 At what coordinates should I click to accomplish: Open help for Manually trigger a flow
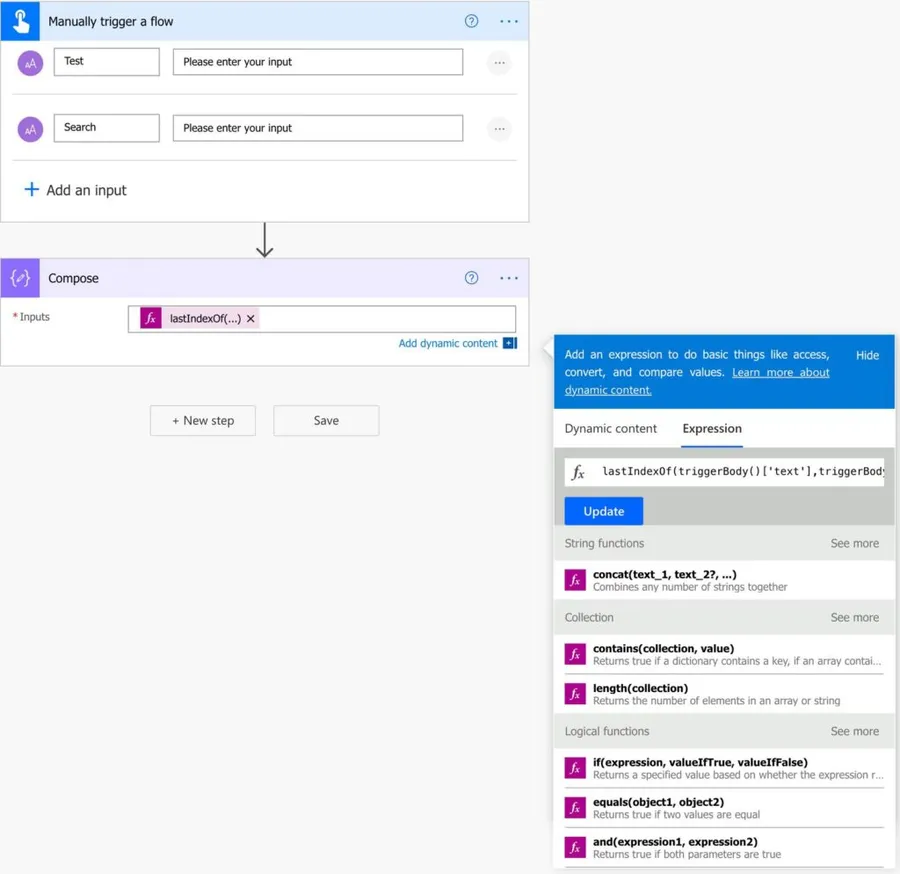point(471,21)
